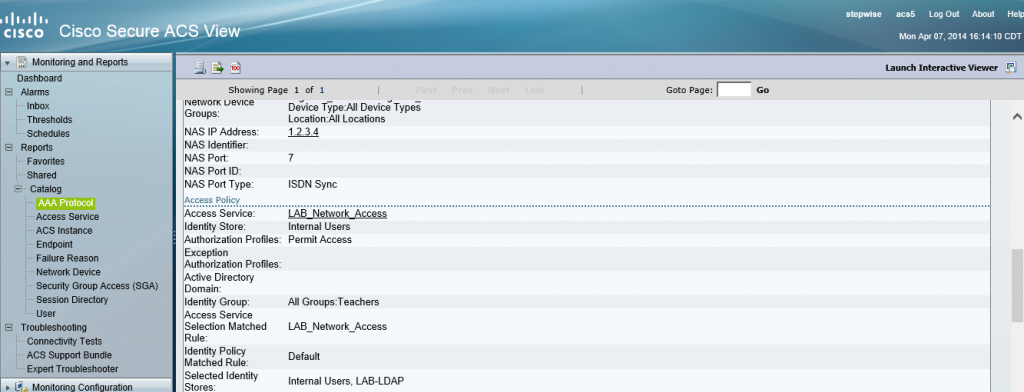1024x392 pixels.
Task: Select Access Service in Catalog
Action: (68, 216)
